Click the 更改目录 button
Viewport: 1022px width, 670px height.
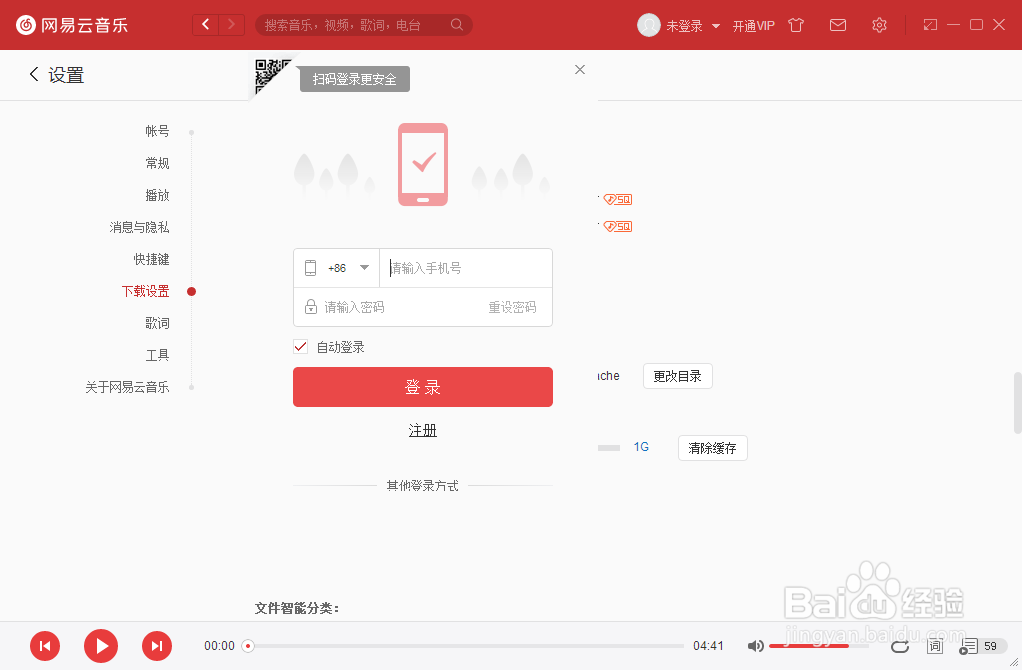678,376
